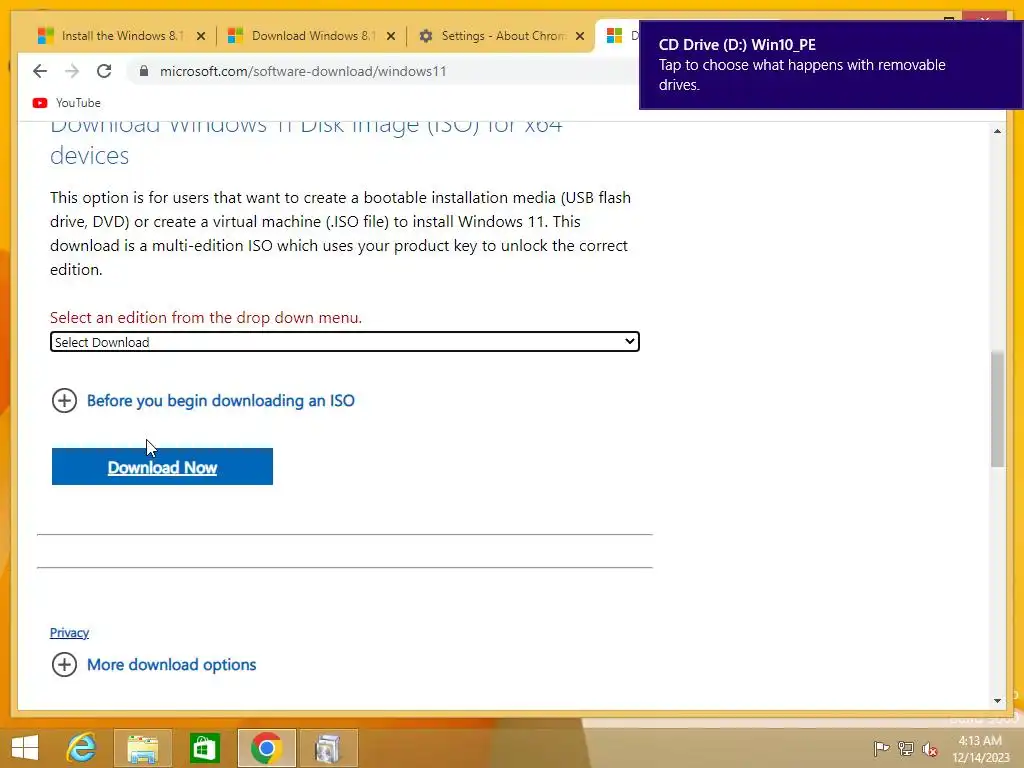Close the Download Windows 8.1 tab
Image resolution: width=1024 pixels, height=768 pixels.
[391, 36]
